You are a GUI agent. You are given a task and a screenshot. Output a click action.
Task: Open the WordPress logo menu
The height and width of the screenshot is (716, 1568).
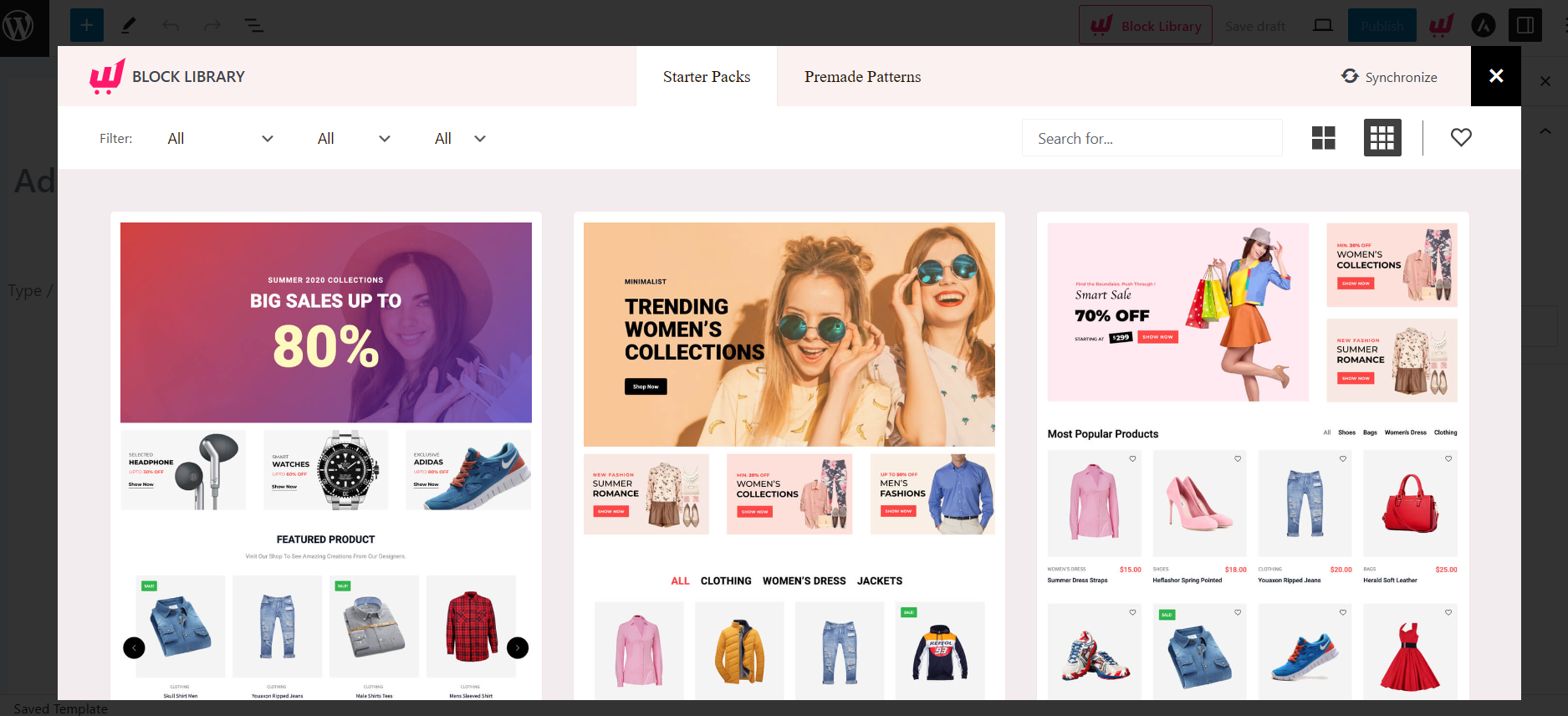coord(18,26)
